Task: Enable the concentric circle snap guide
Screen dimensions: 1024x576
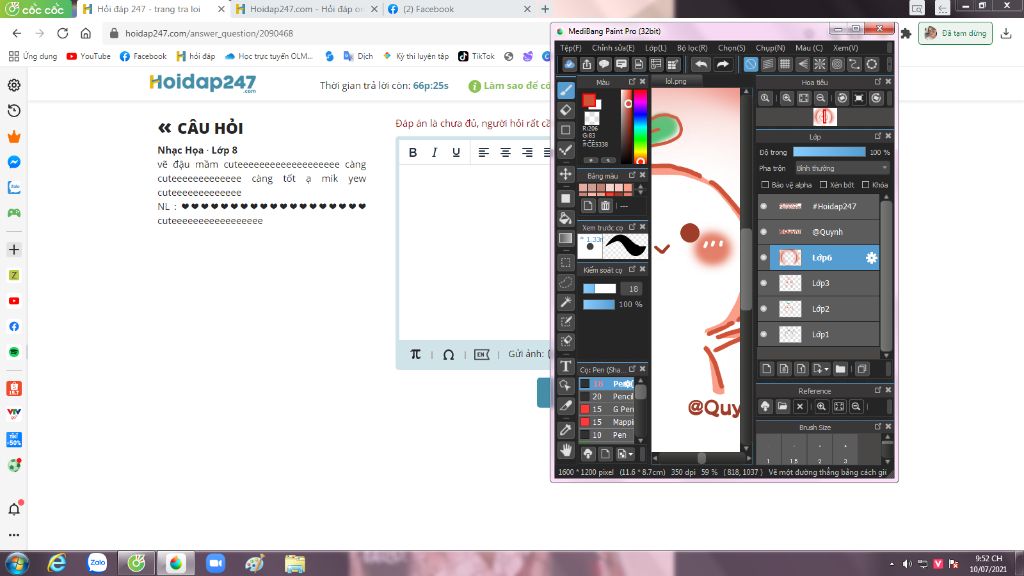Action: click(837, 64)
